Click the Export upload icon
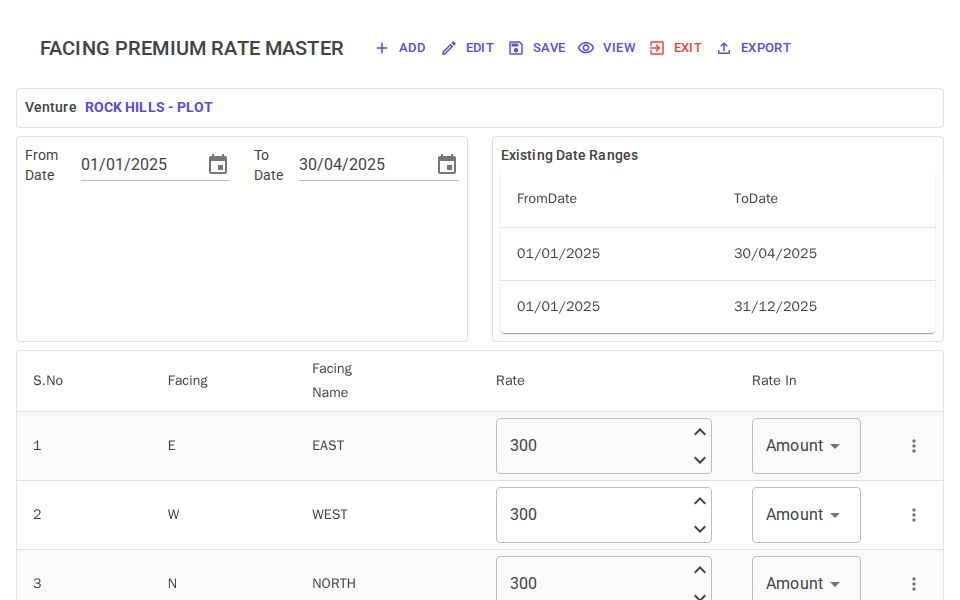This screenshot has height=600, width=960. pyautogui.click(x=724, y=47)
